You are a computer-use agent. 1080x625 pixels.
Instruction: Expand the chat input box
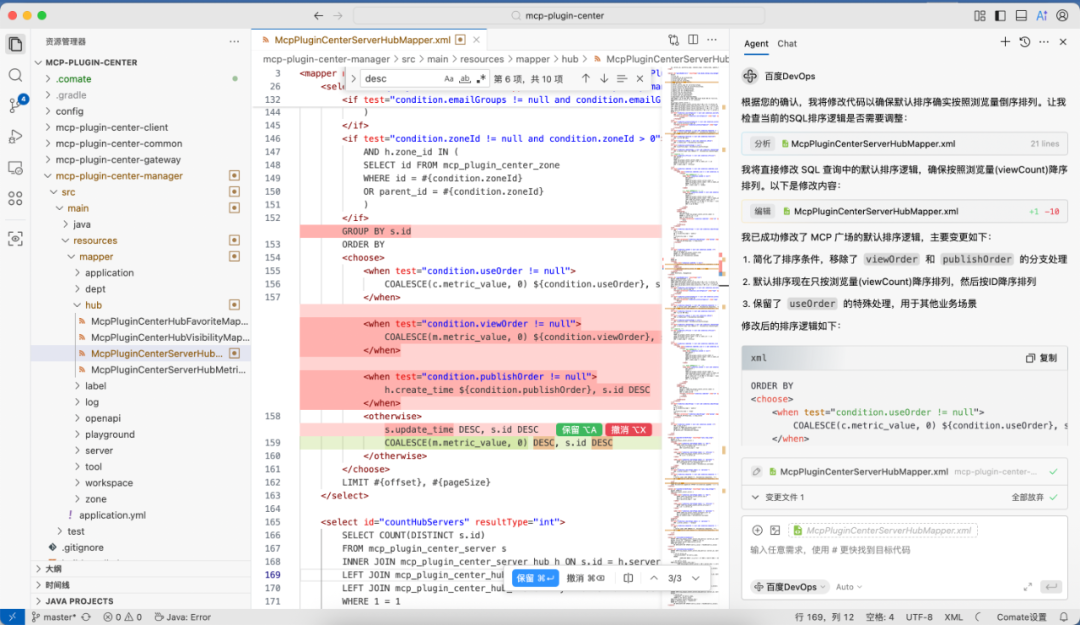click(x=1028, y=587)
